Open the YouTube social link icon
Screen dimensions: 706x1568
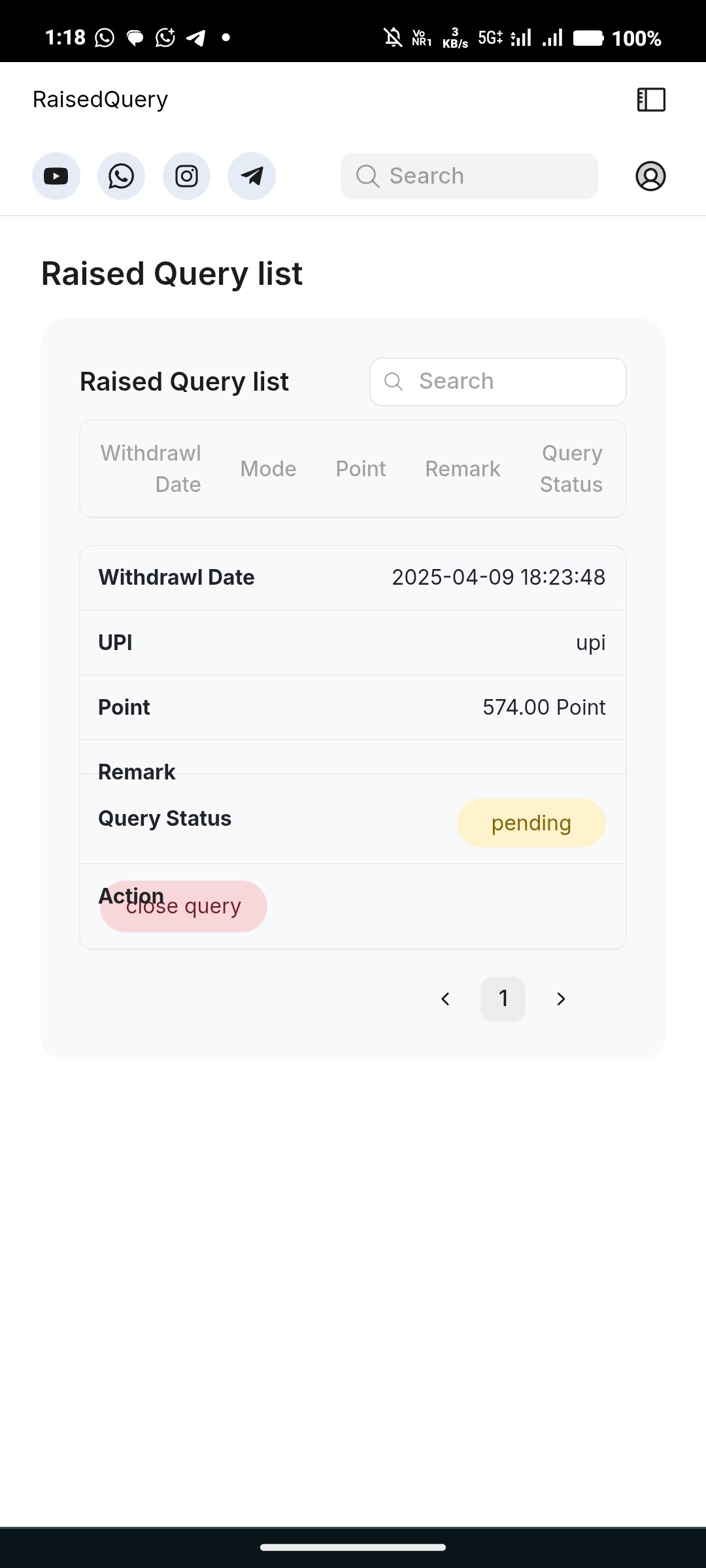pos(56,176)
